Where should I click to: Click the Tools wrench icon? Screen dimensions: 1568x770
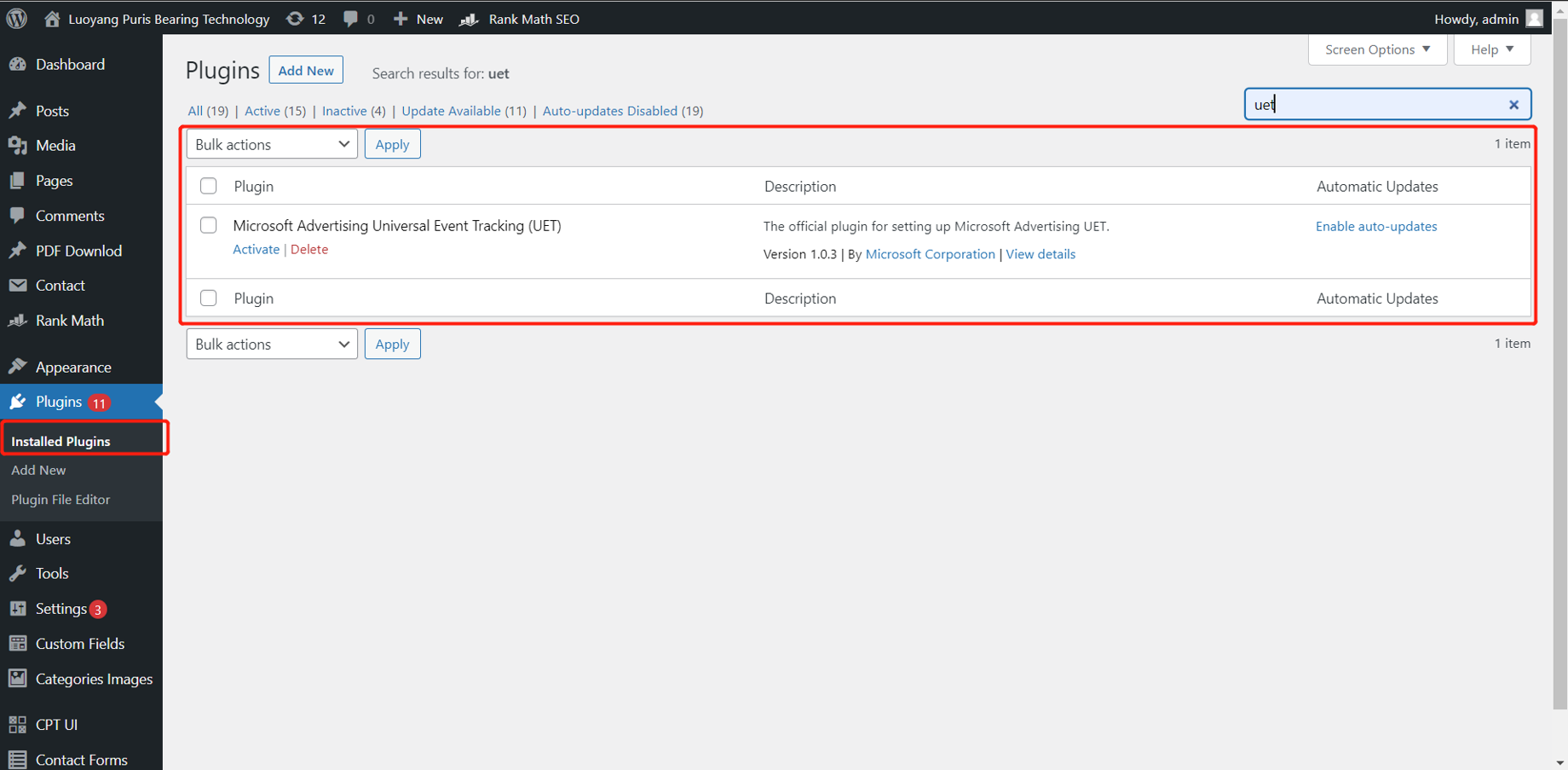pyautogui.click(x=18, y=574)
